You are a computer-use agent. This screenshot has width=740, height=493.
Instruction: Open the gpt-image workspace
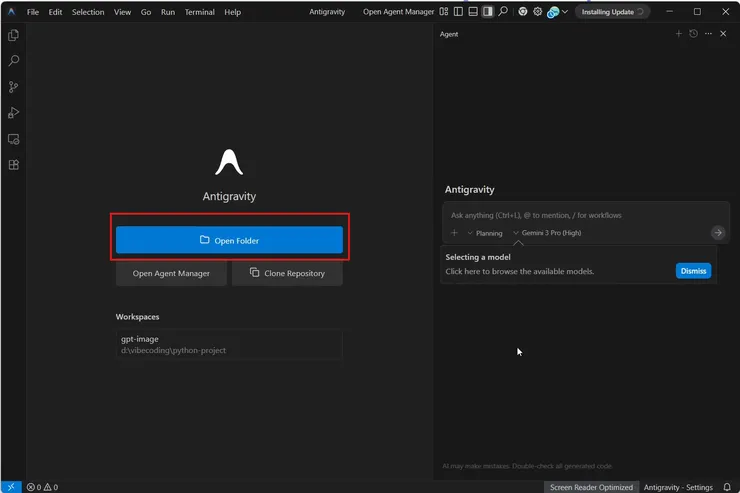pos(229,344)
